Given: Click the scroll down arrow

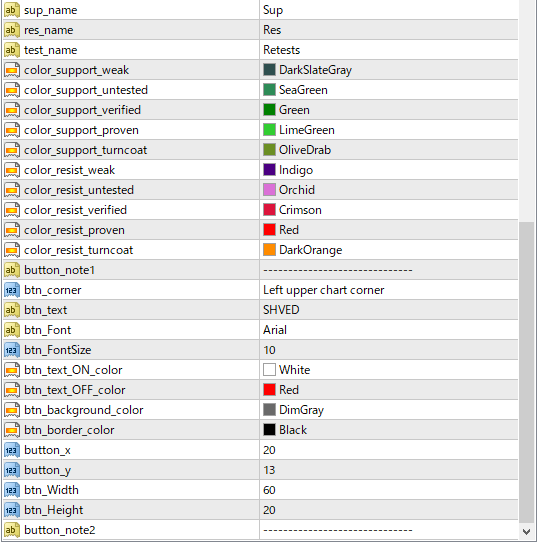Looking at the screenshot, I should 527,532.
